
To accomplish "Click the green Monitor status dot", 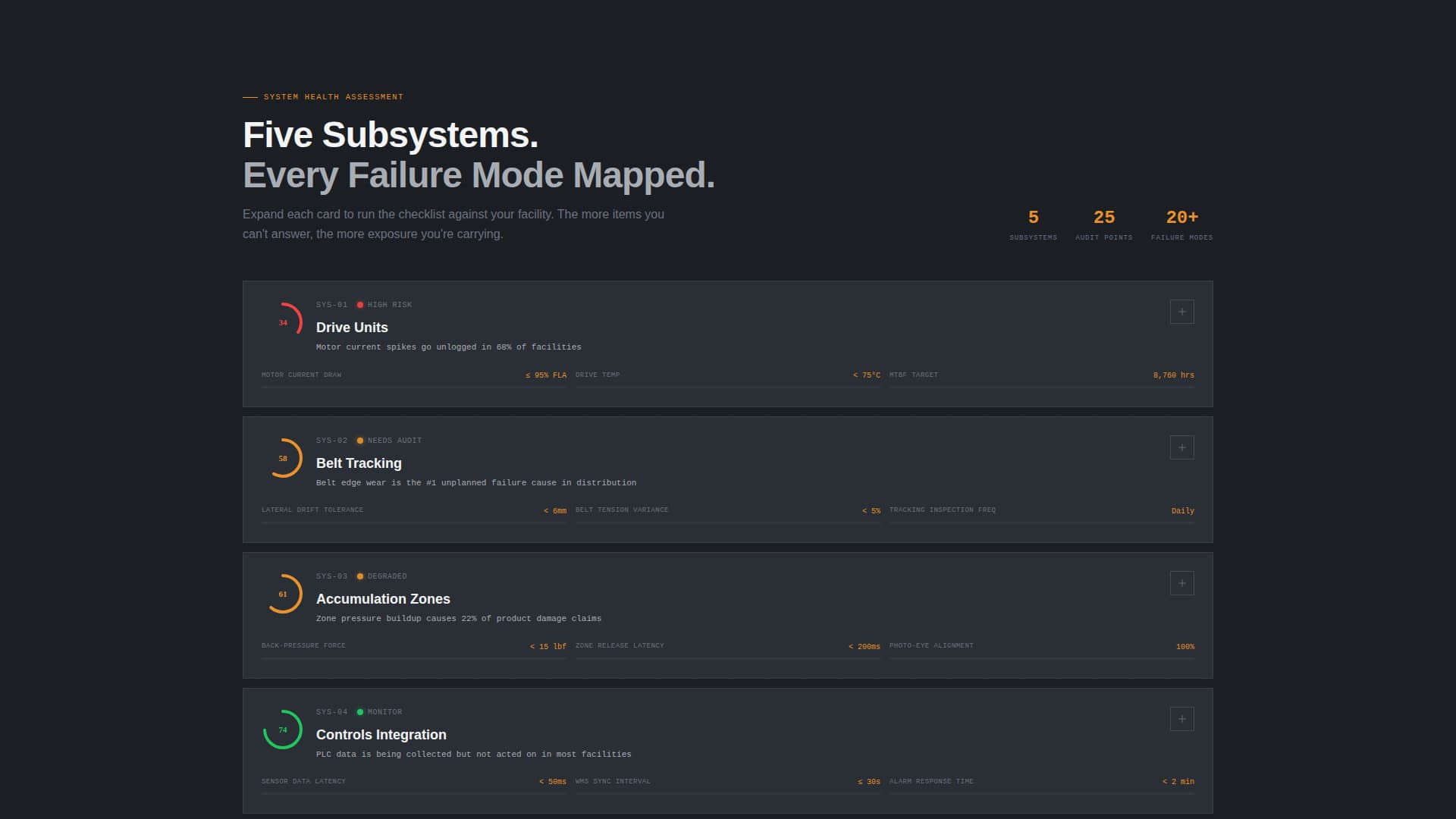I will [x=360, y=712].
